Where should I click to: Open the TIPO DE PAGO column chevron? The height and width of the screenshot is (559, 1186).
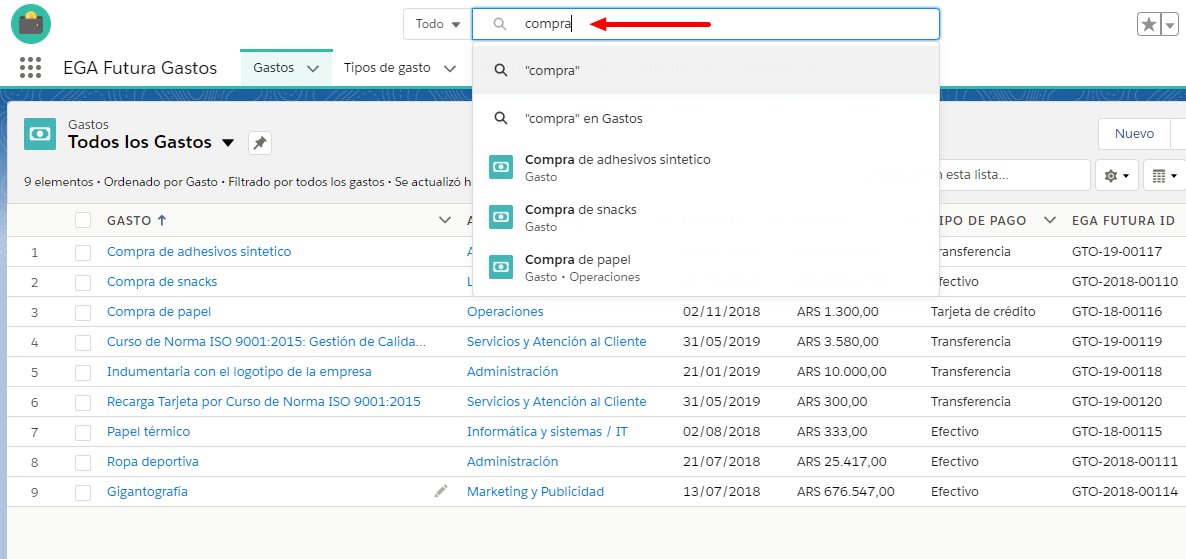pyautogui.click(x=1050, y=220)
